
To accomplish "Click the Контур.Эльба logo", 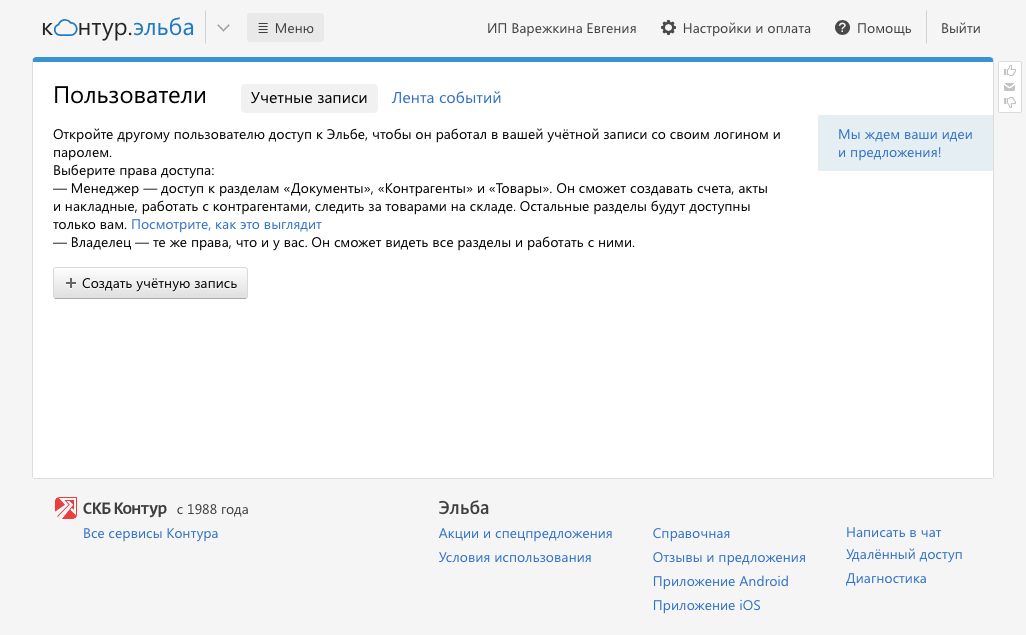I will (118, 27).
